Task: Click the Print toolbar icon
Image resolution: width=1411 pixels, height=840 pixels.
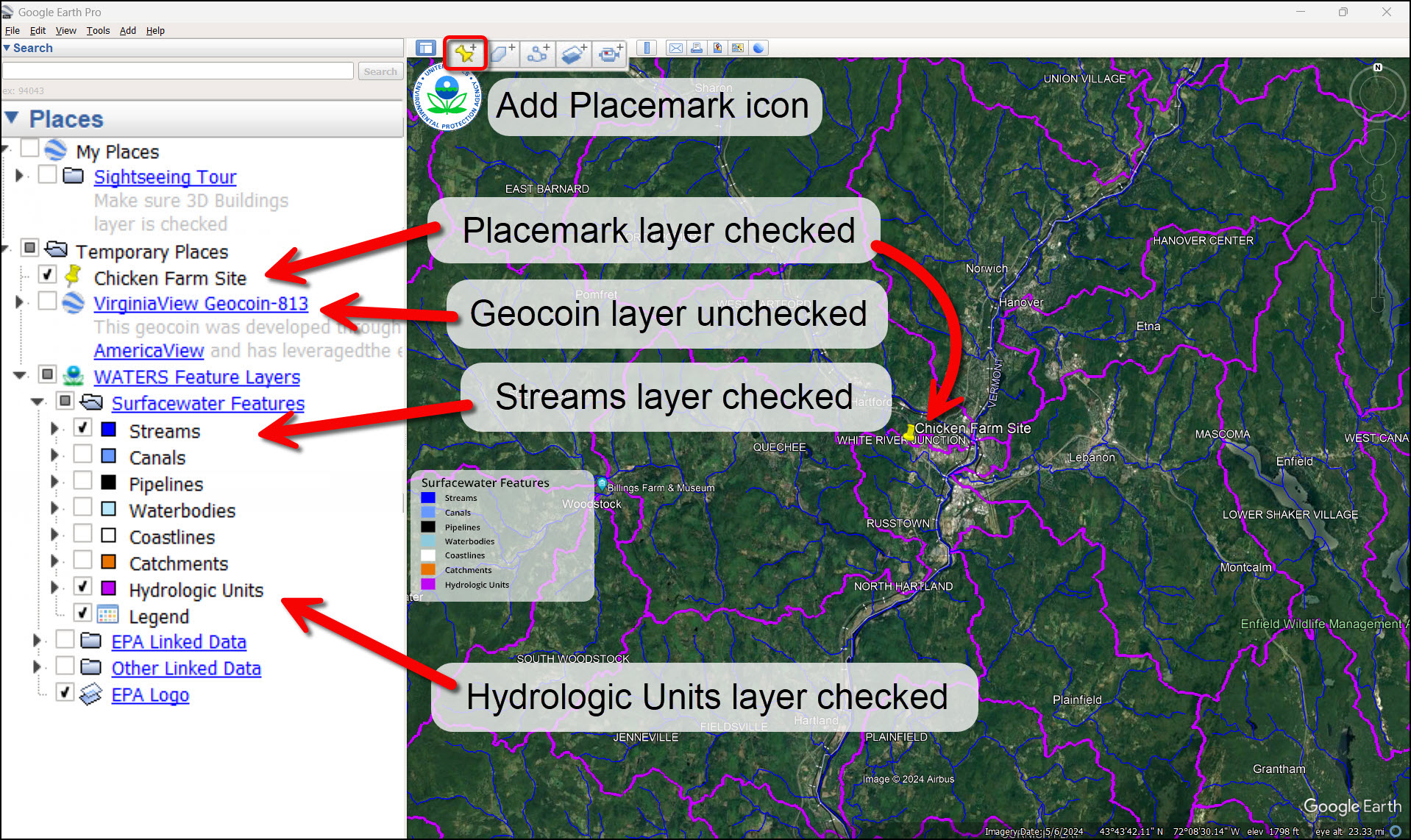Action: tap(696, 49)
